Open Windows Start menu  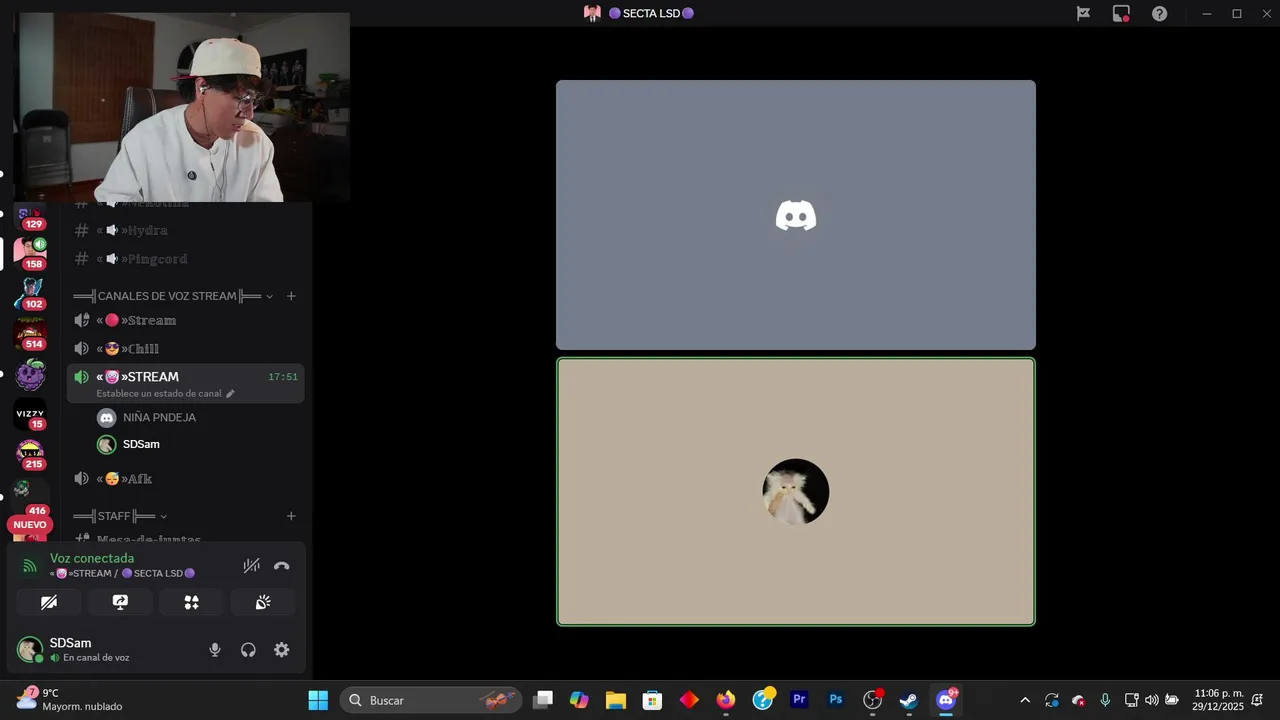click(x=318, y=700)
